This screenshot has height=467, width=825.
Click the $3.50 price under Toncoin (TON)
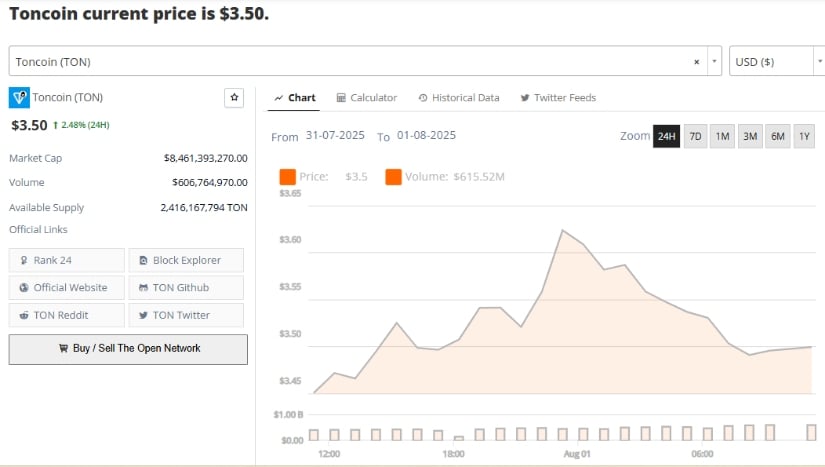pyautogui.click(x=29, y=125)
